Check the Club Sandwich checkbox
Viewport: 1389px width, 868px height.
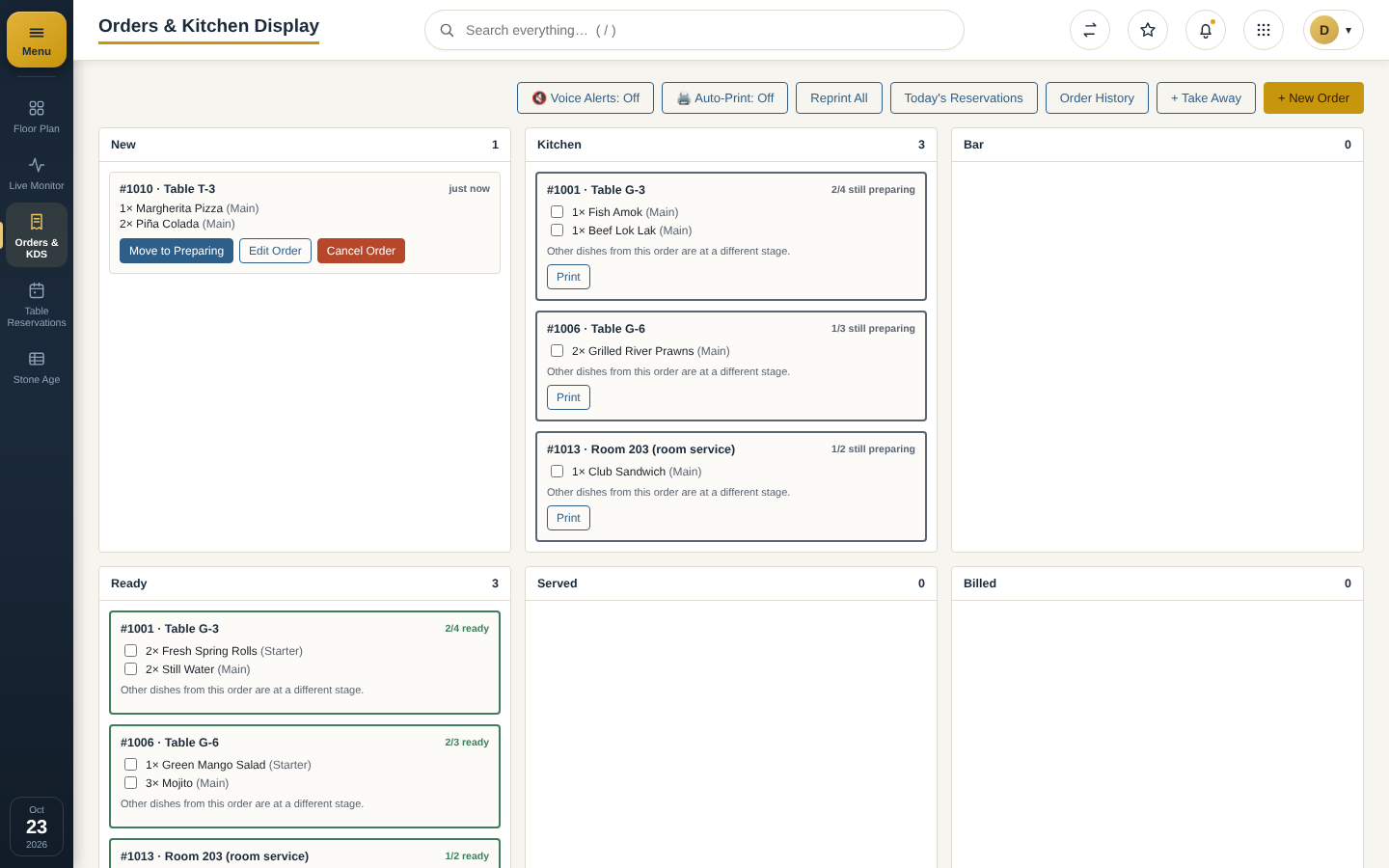coord(557,472)
